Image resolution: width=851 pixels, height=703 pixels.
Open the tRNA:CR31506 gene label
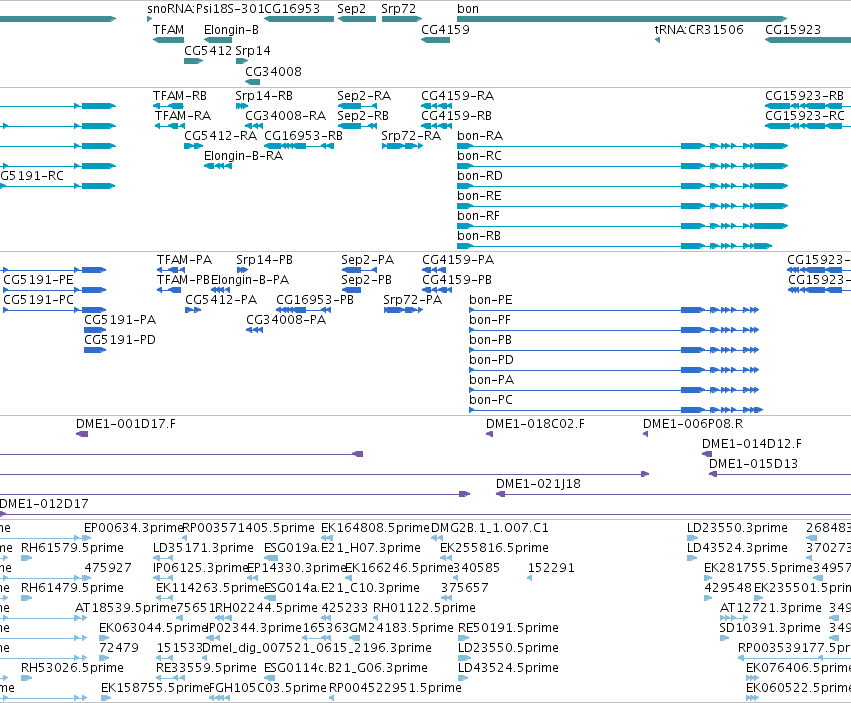[699, 29]
